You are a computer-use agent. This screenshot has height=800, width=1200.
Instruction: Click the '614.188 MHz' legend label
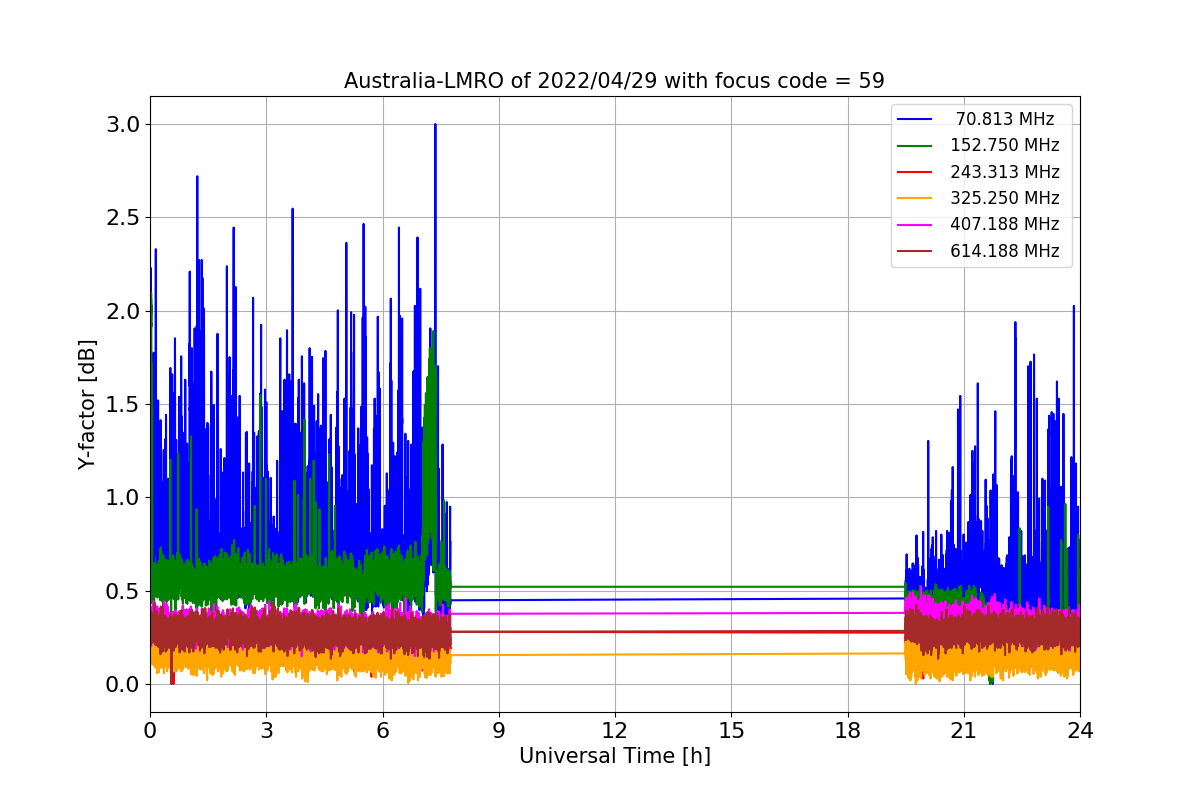coord(1005,251)
